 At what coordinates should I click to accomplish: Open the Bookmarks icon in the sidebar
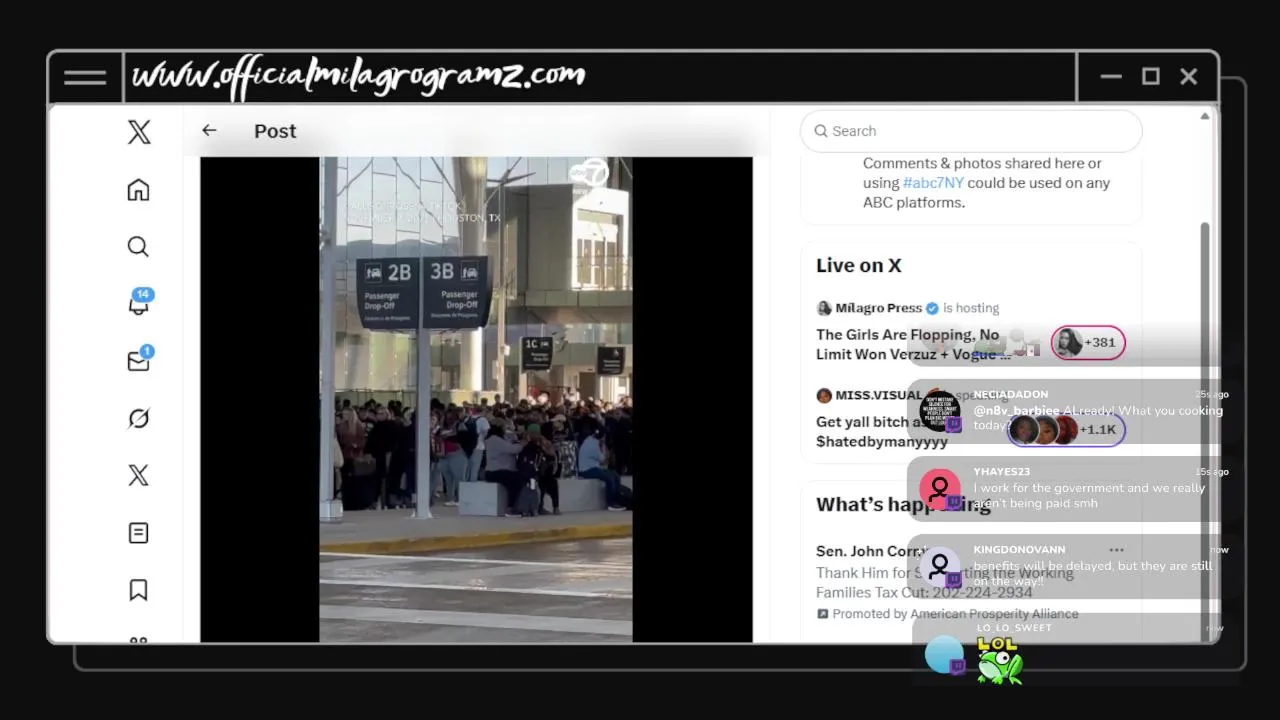(138, 590)
